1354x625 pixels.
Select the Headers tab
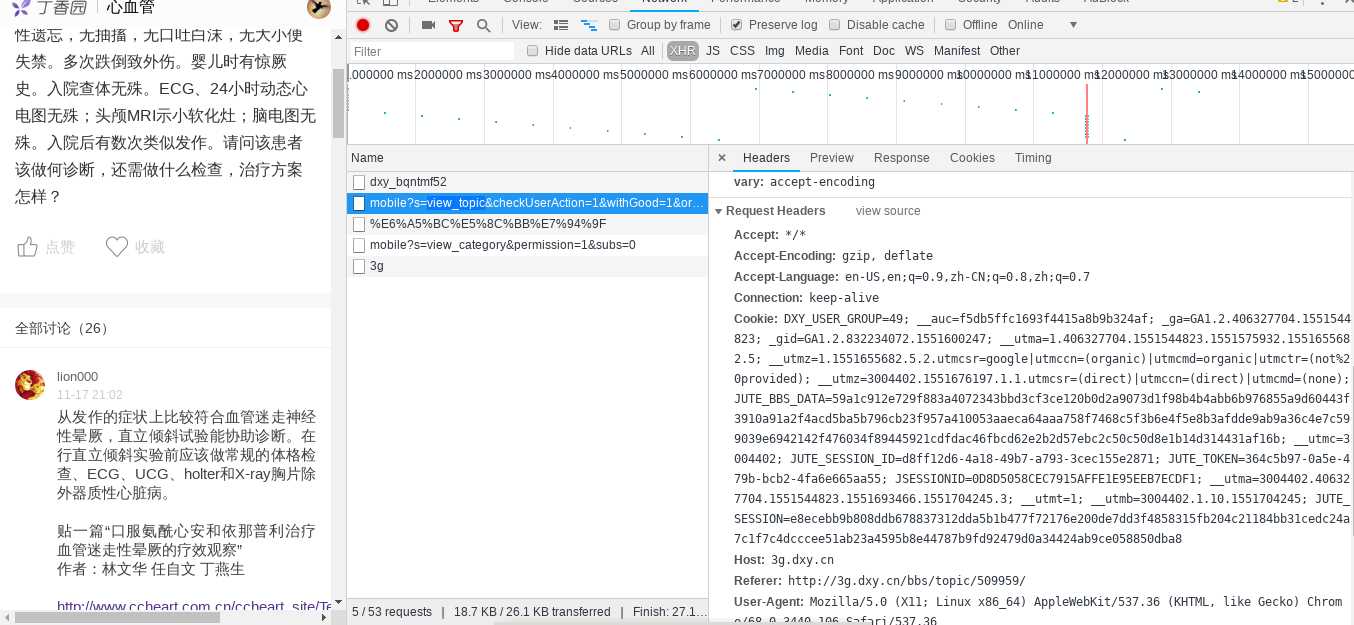click(766, 158)
